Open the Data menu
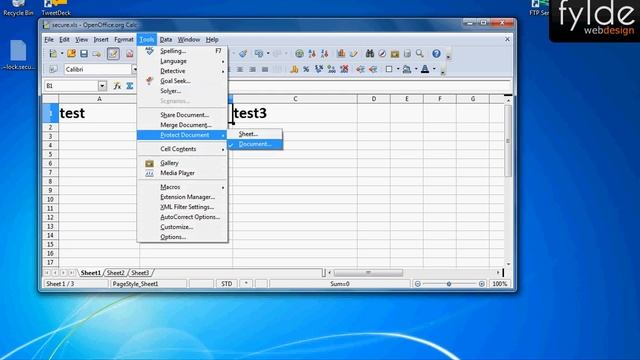 coord(166,40)
